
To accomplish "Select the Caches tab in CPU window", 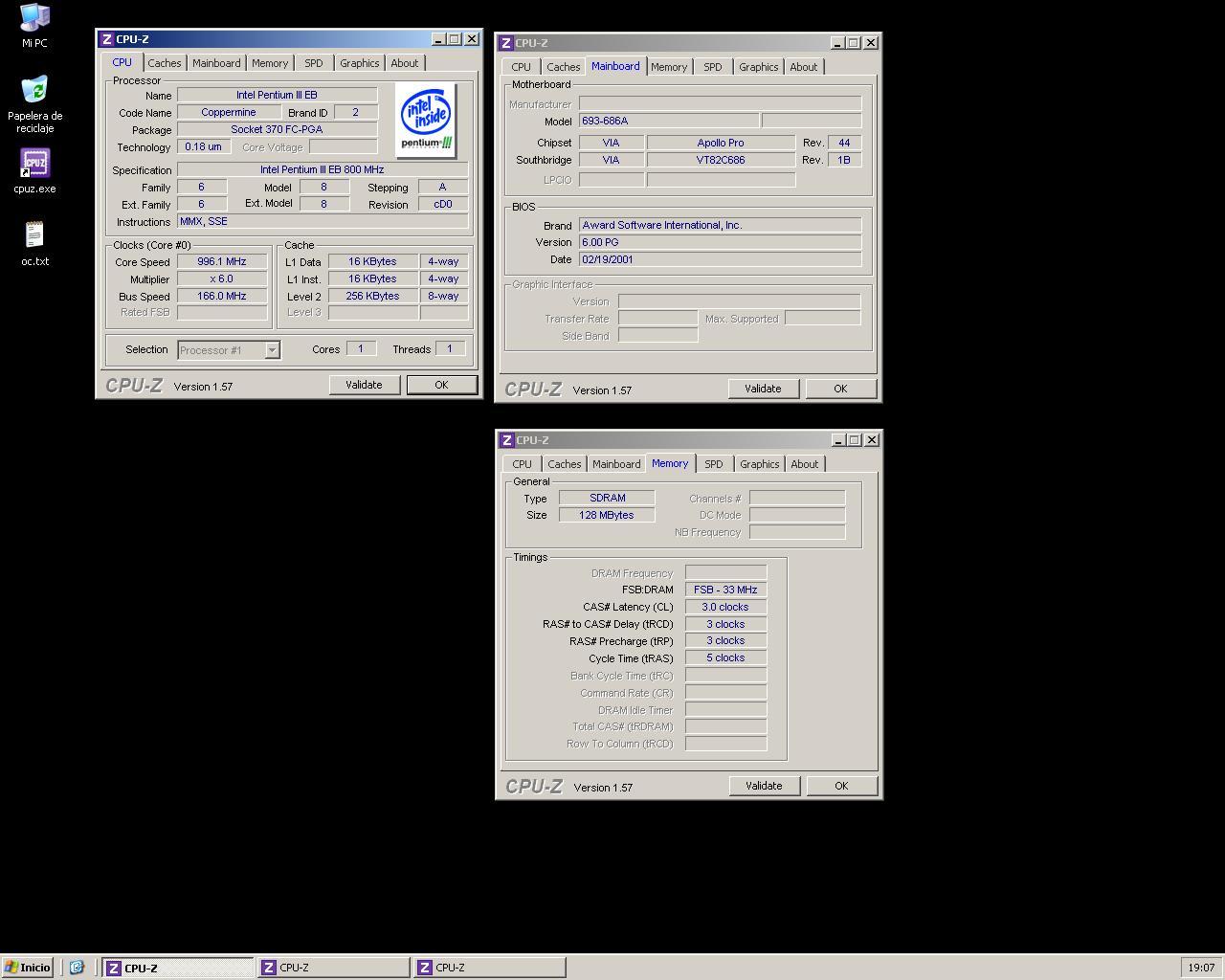I will pyautogui.click(x=164, y=63).
